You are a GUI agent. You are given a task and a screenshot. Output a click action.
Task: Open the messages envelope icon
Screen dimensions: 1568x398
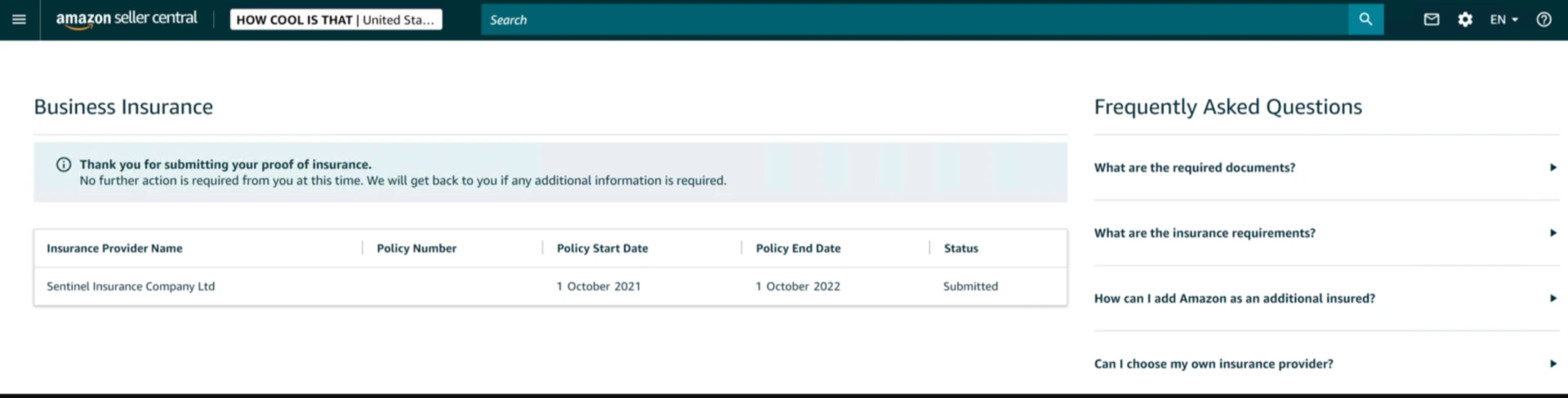[1432, 20]
